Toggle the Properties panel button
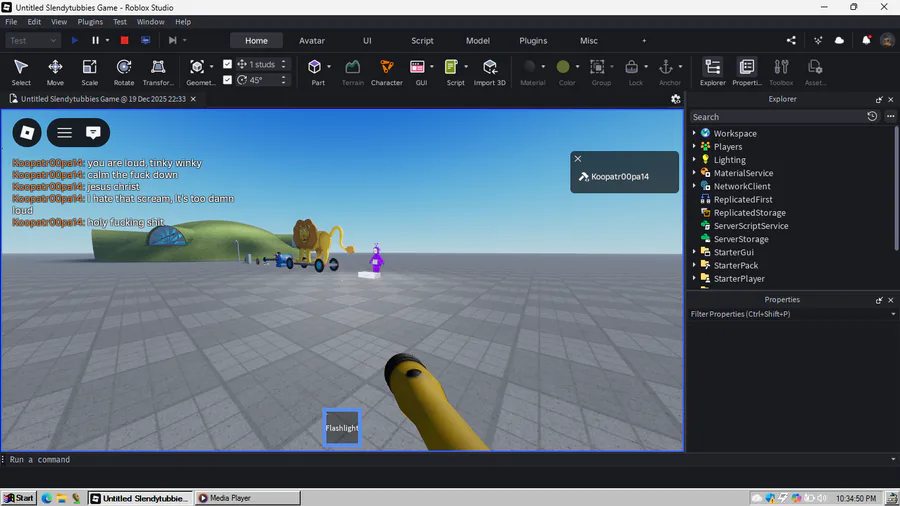This screenshot has width=900, height=506. (x=747, y=72)
